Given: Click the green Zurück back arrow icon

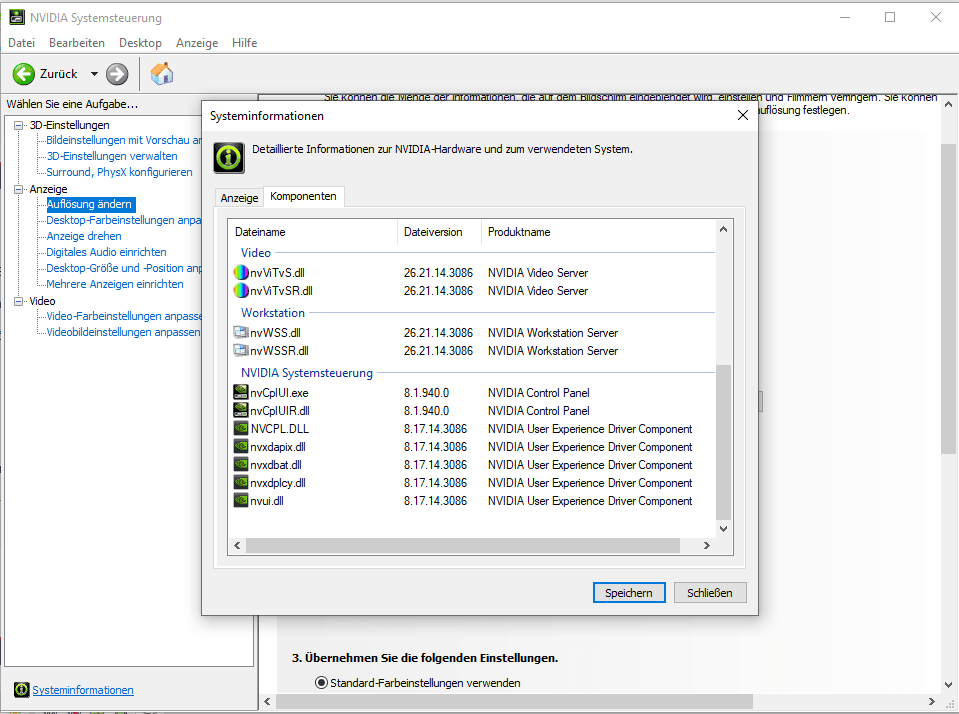Looking at the screenshot, I should click(24, 74).
